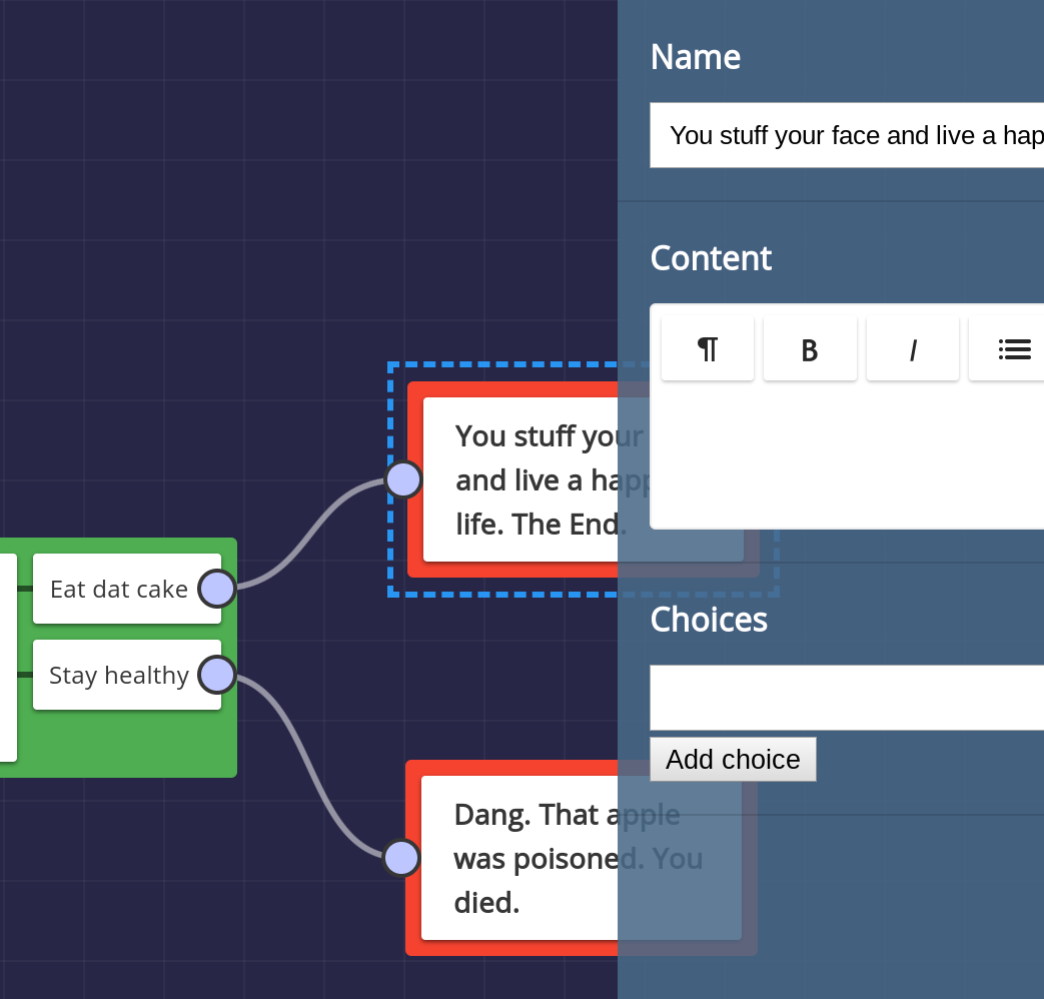
Task: Apply bold formatting in the Content editor
Action: (x=810, y=348)
